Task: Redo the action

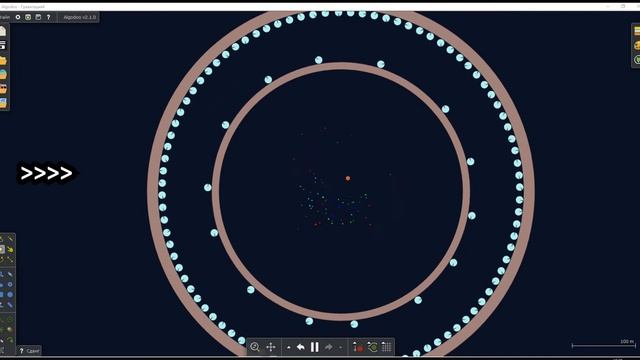Action: [329, 347]
